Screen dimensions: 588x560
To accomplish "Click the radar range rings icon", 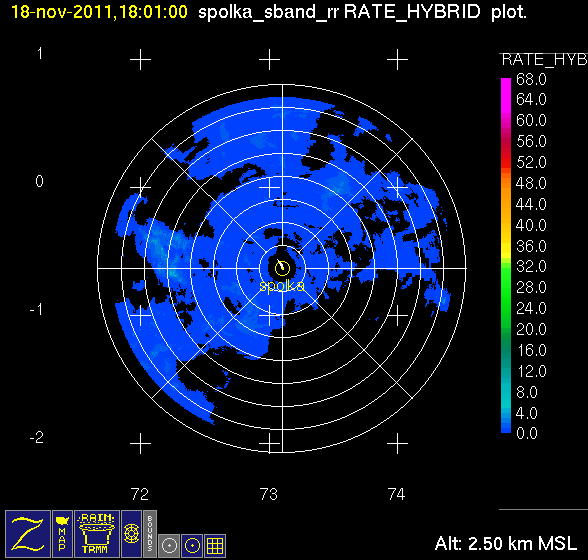I will point(131,534).
